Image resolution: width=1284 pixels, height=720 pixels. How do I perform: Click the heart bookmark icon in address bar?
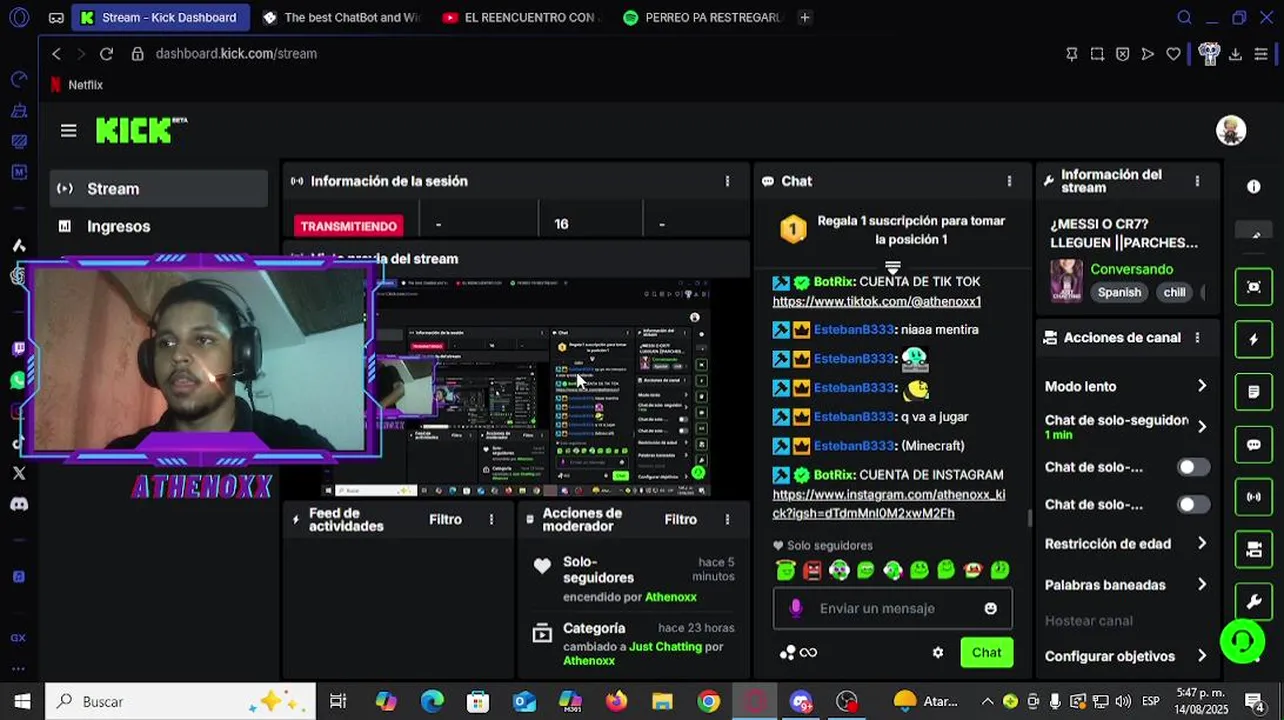click(1173, 54)
